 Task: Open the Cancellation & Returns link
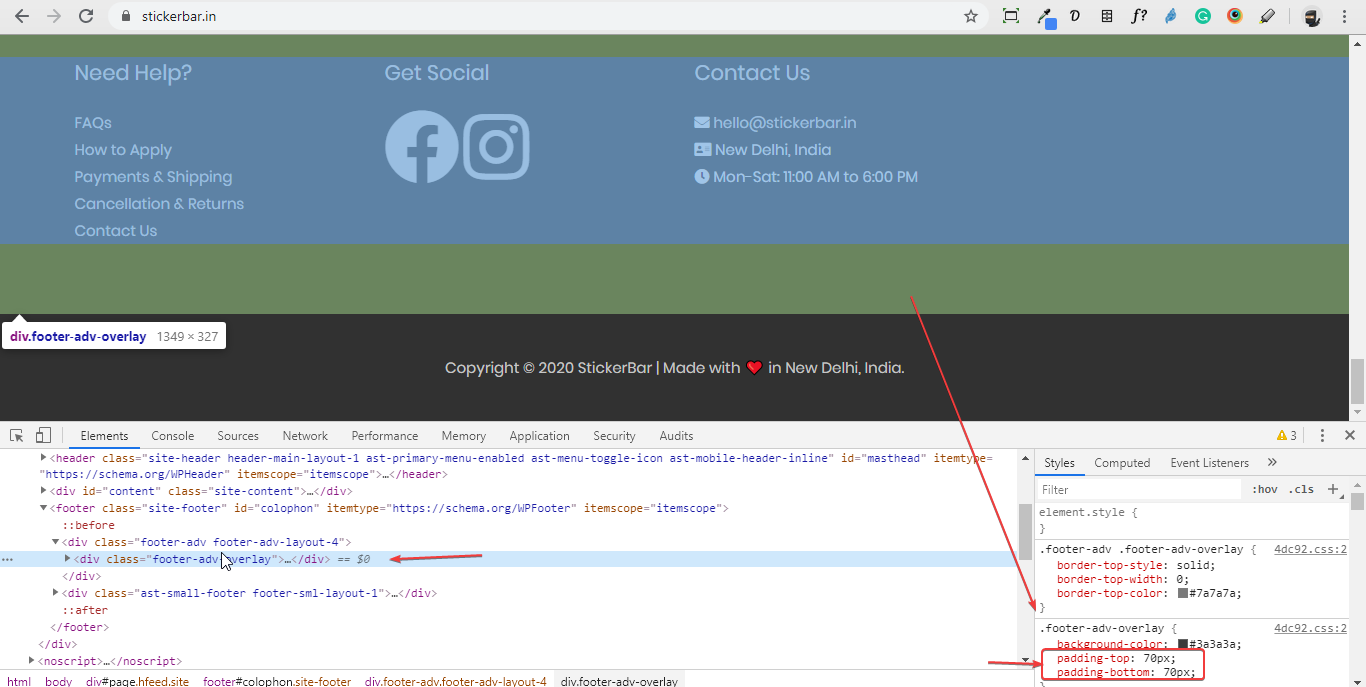159,204
